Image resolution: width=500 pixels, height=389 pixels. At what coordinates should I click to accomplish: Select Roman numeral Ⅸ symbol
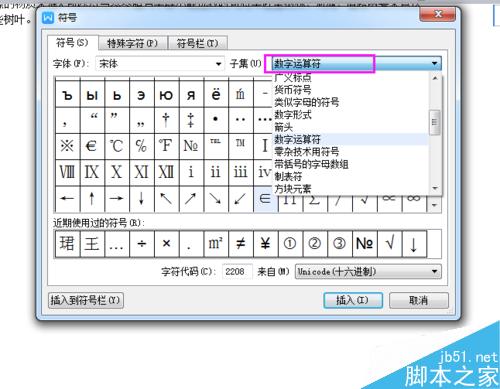coord(92,172)
